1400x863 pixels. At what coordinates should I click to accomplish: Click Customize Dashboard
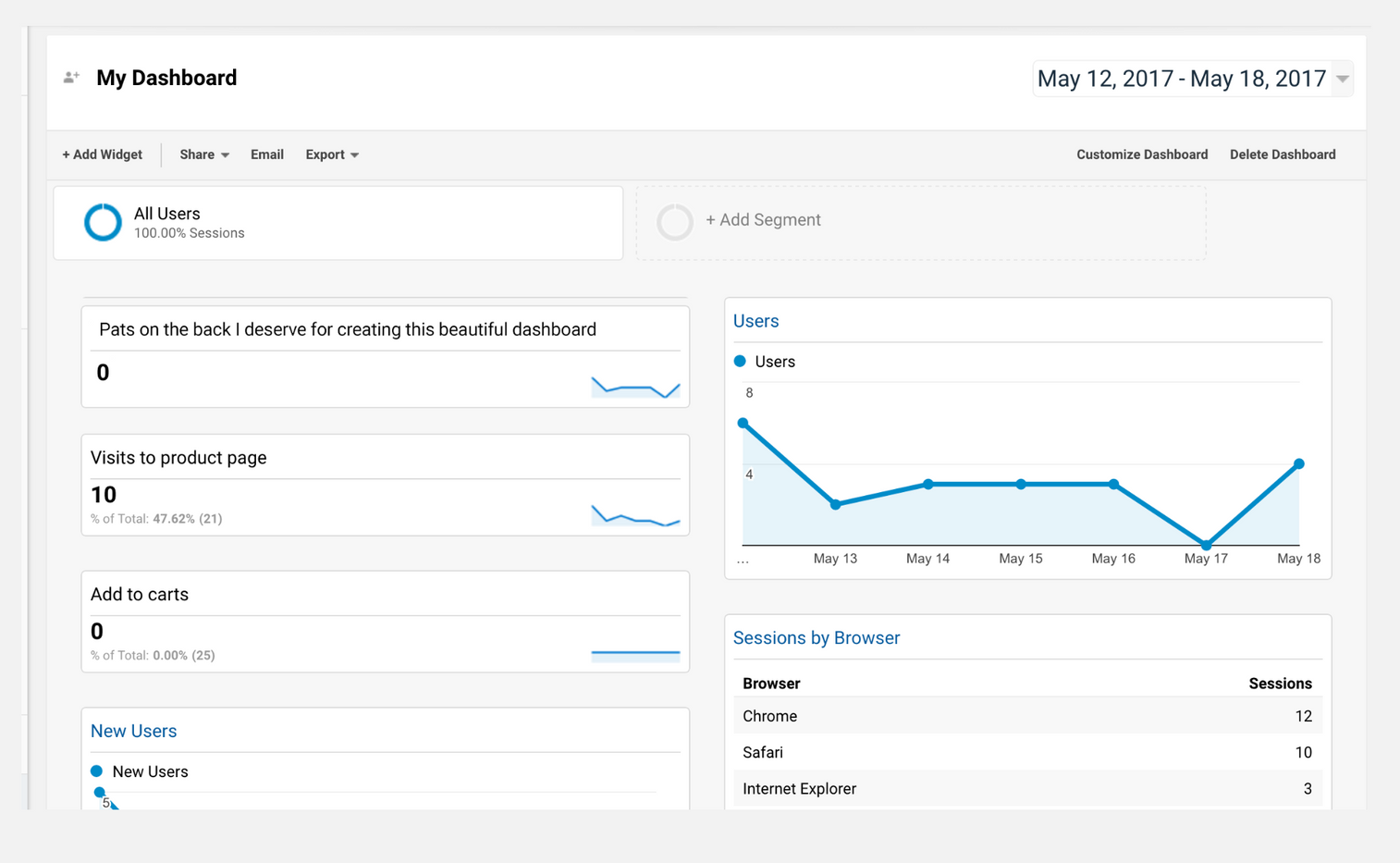coord(1142,154)
